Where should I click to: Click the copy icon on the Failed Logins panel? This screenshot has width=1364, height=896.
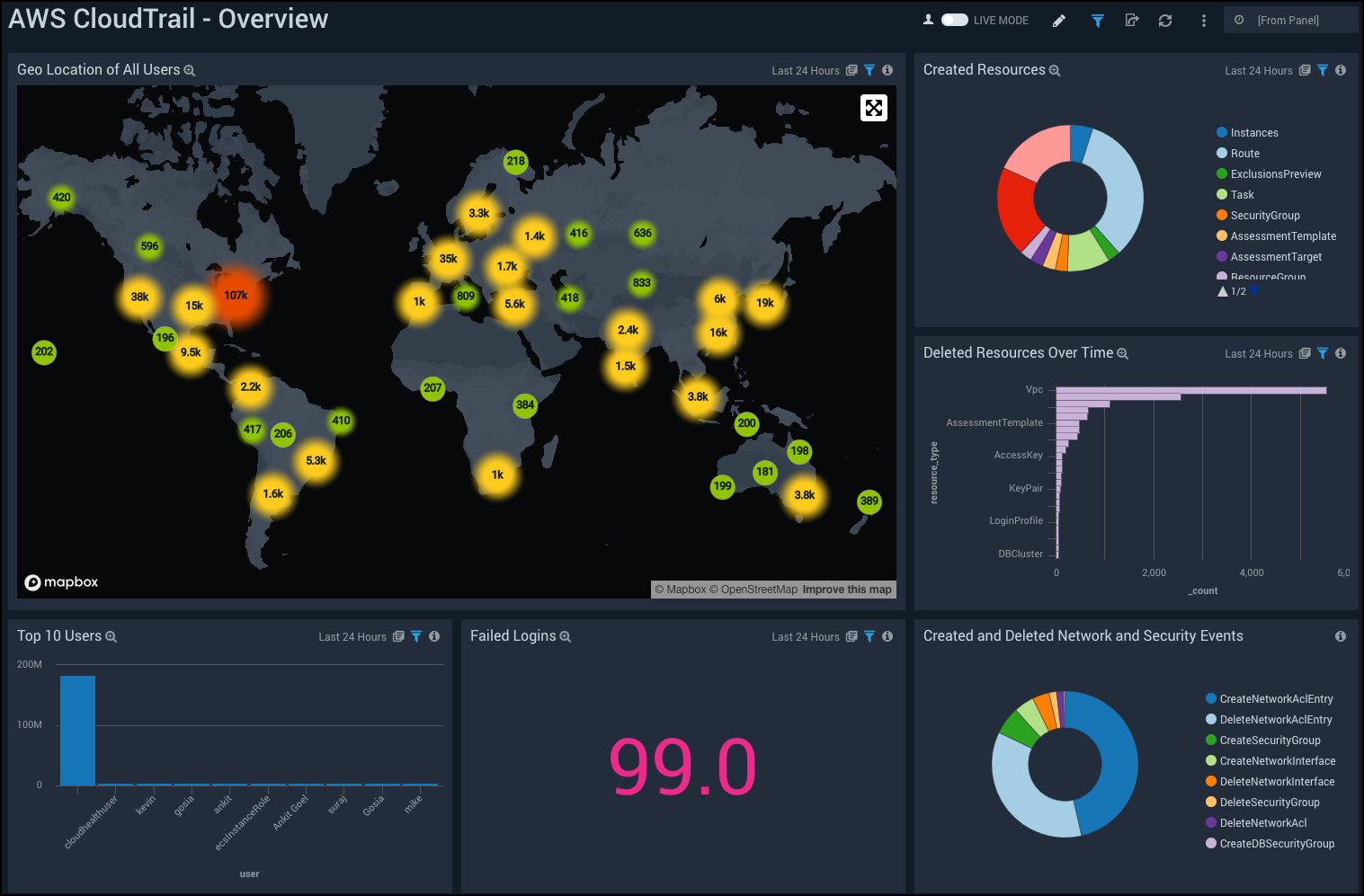851,636
